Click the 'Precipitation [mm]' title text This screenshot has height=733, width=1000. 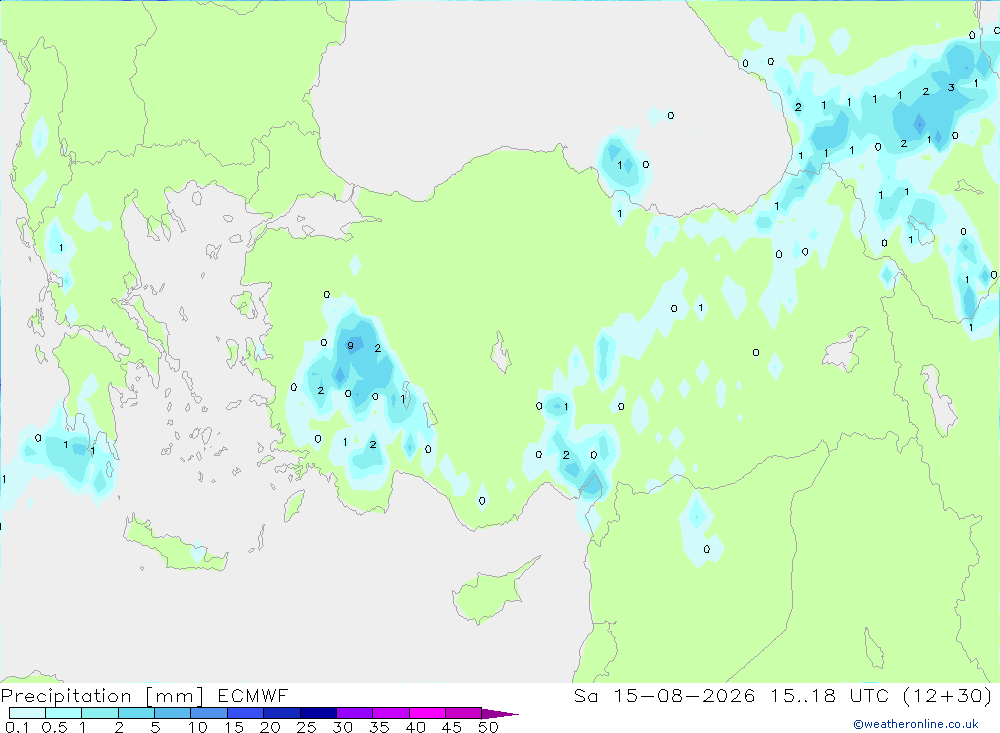(x=102, y=696)
